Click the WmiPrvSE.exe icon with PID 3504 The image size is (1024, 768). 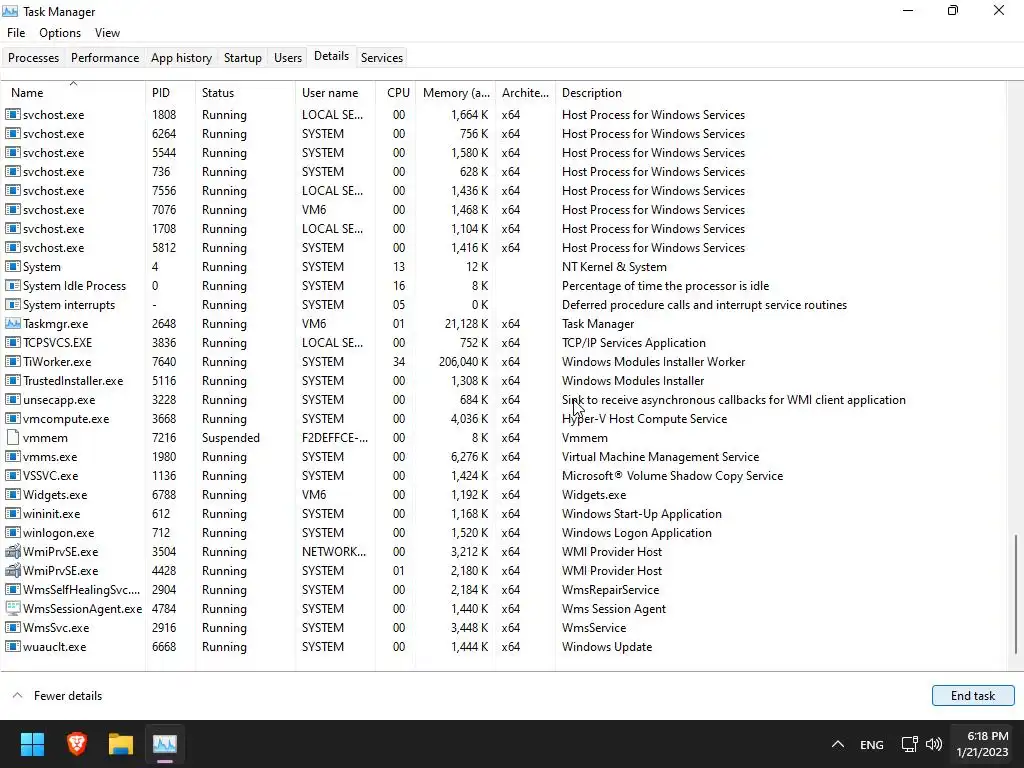click(x=12, y=551)
